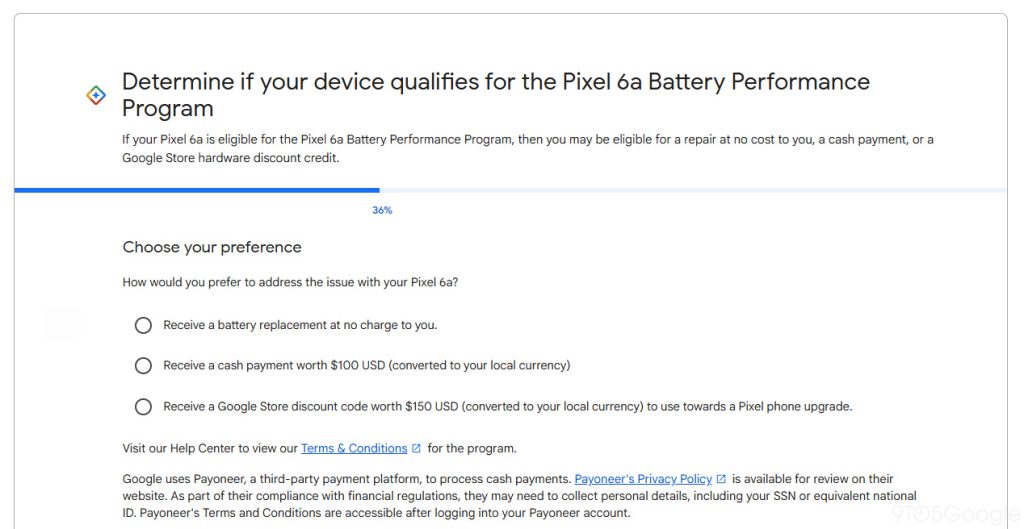Open Payoneer's Privacy Policy link
The image size is (1024, 529).
click(643, 480)
